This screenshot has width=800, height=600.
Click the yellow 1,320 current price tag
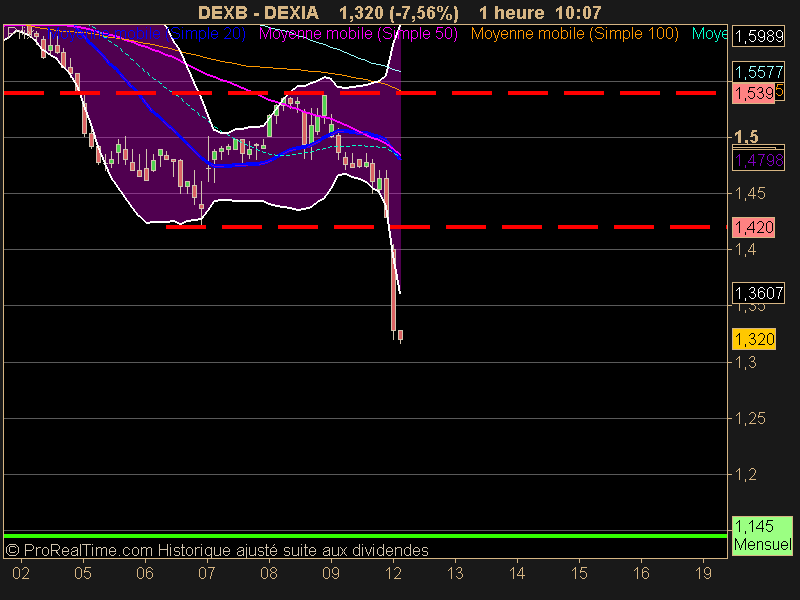tap(754, 339)
